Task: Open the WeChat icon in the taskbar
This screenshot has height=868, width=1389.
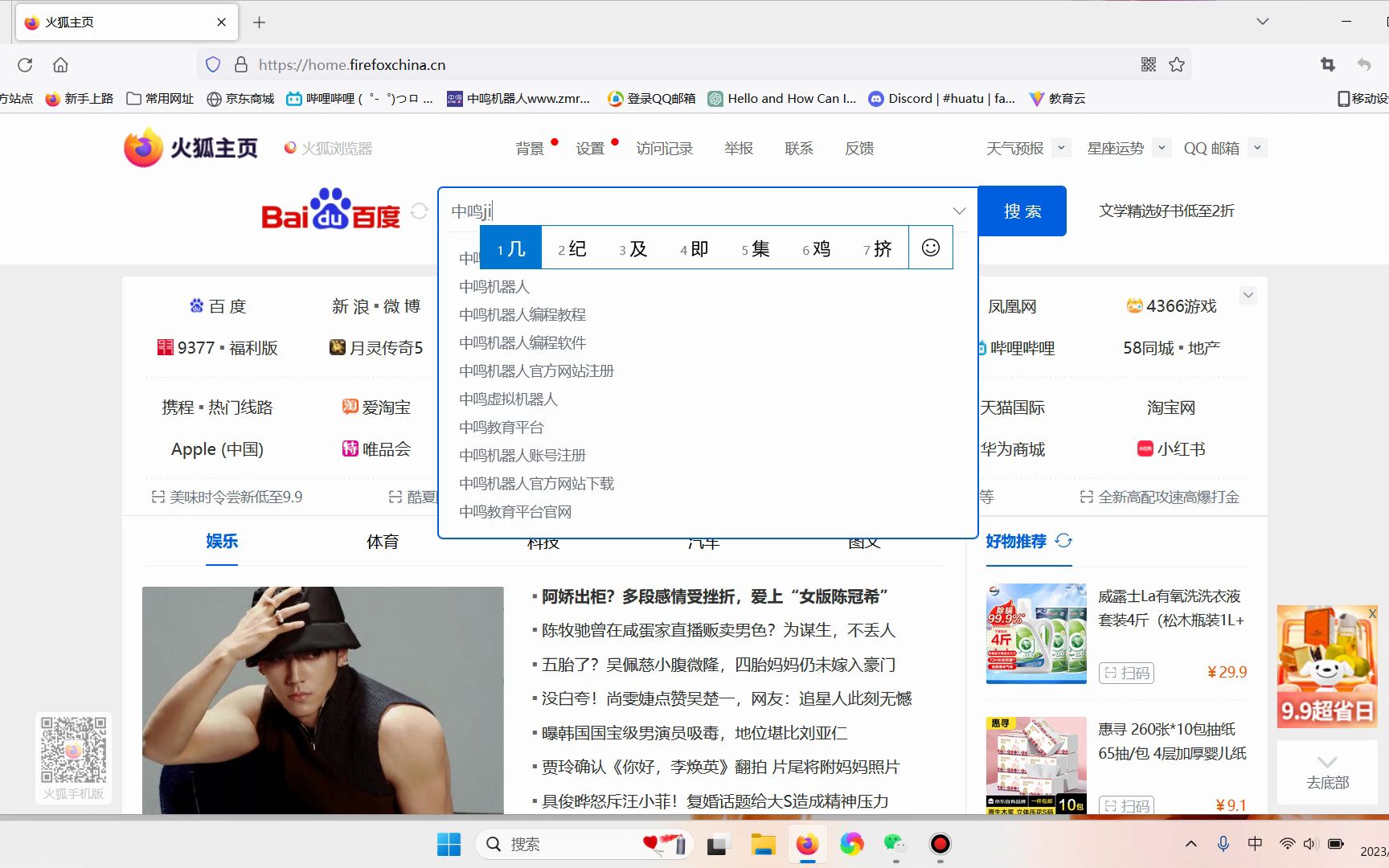Action: coord(895,844)
